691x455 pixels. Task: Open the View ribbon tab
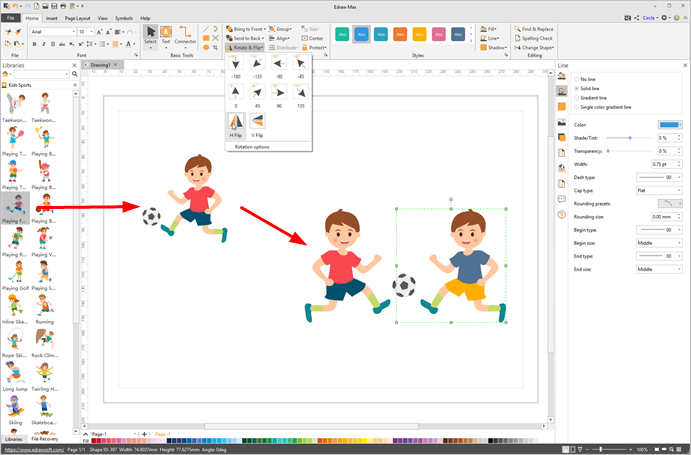coord(103,19)
